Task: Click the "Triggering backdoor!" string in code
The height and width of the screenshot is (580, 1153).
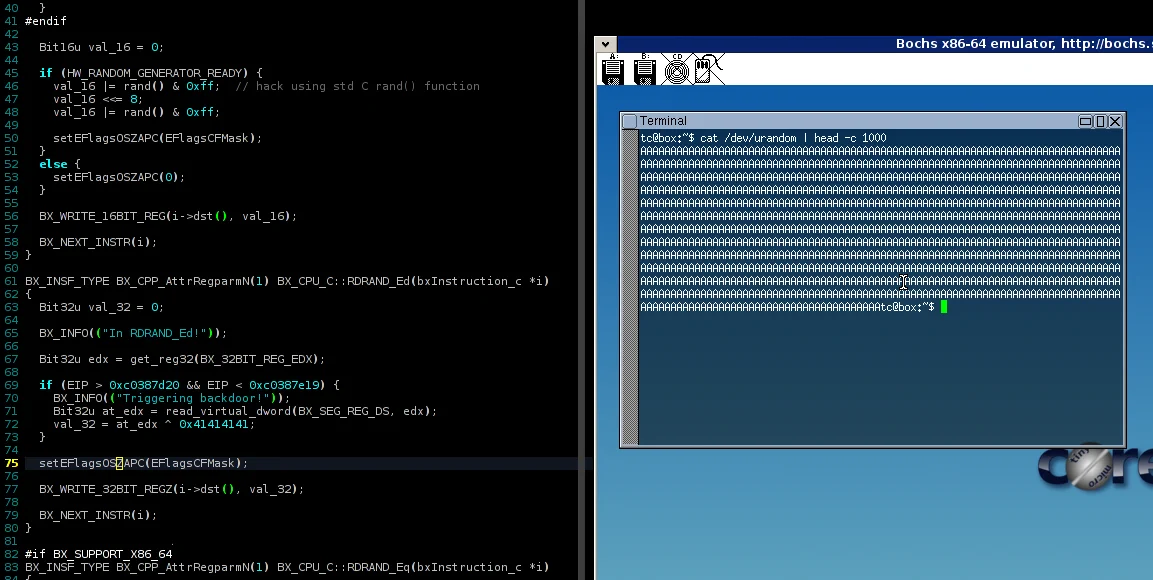Action: (193, 398)
